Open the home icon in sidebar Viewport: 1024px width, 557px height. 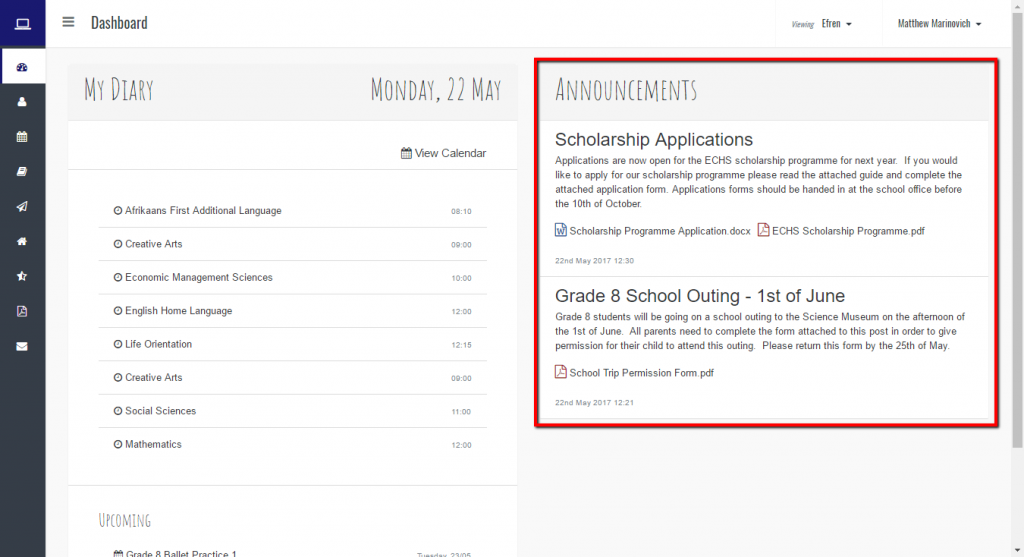point(22,242)
